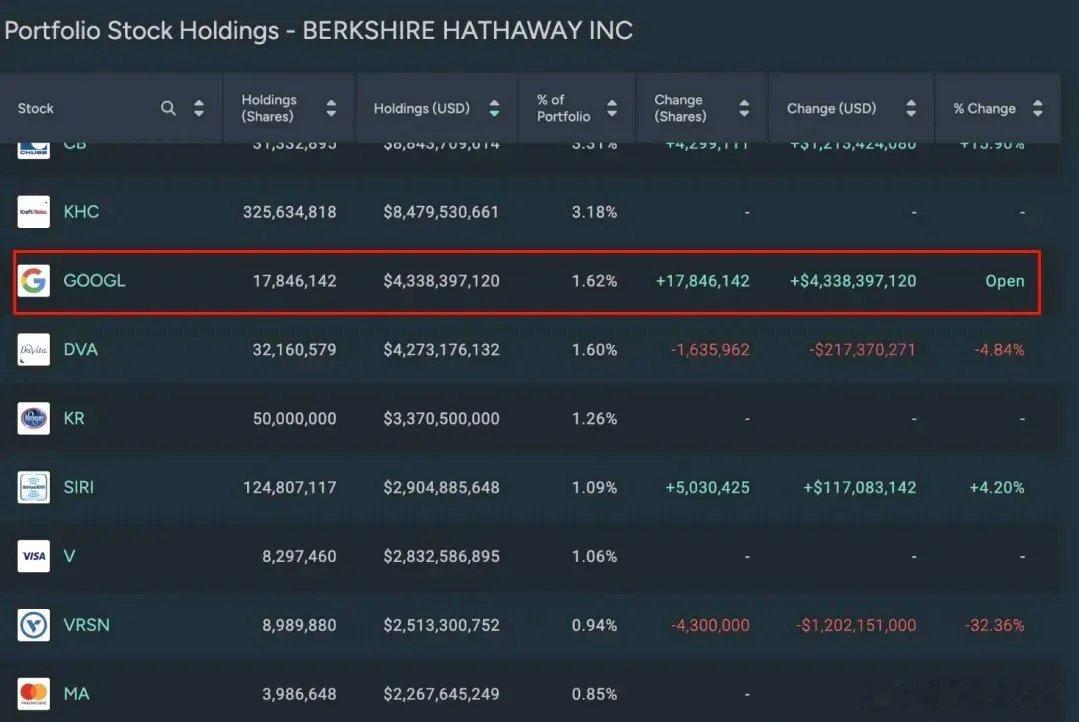Click the Kroger logo icon
This screenshot has width=1079, height=722.
coord(34,418)
